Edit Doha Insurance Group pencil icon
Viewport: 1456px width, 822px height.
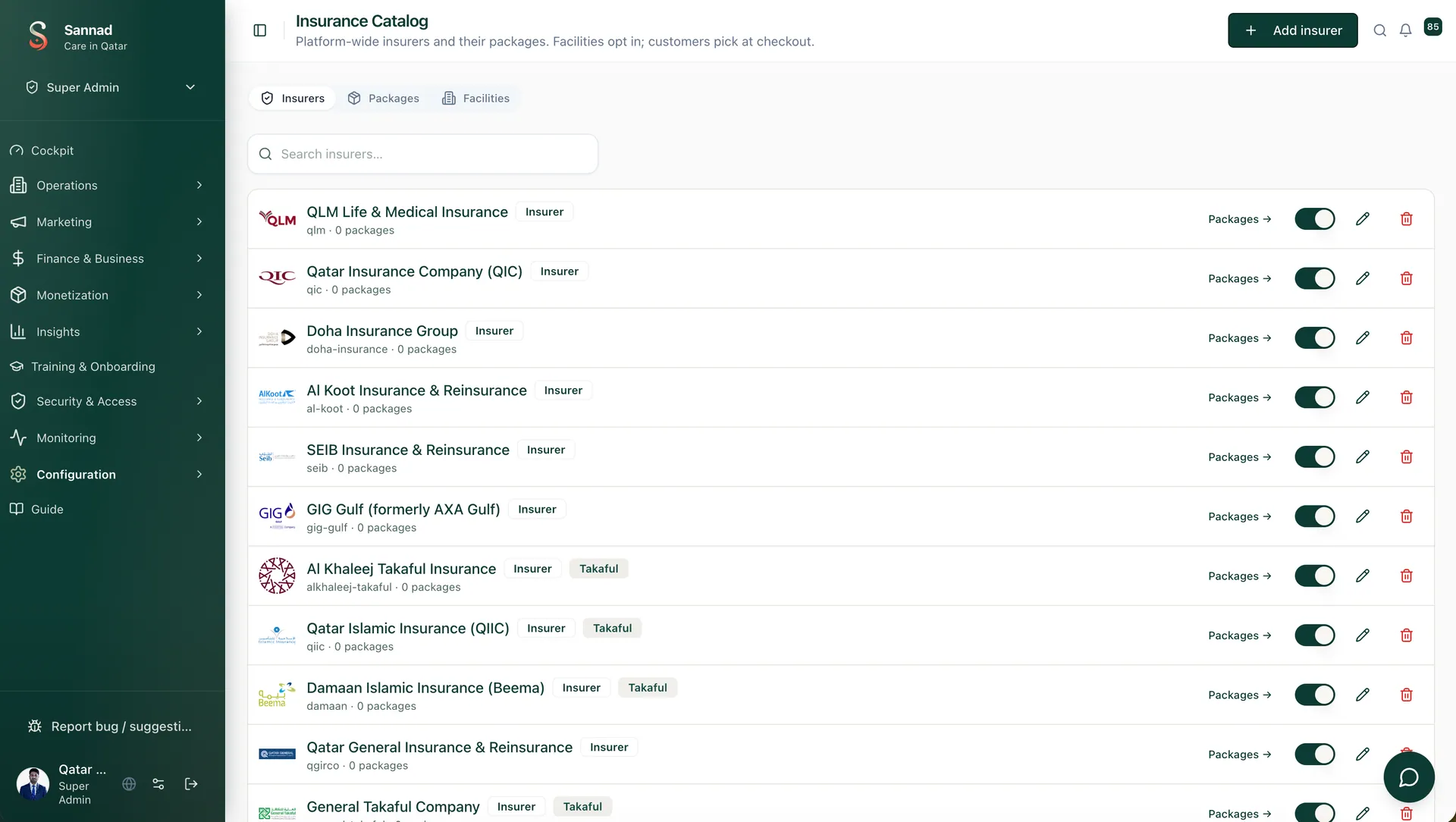click(x=1363, y=338)
